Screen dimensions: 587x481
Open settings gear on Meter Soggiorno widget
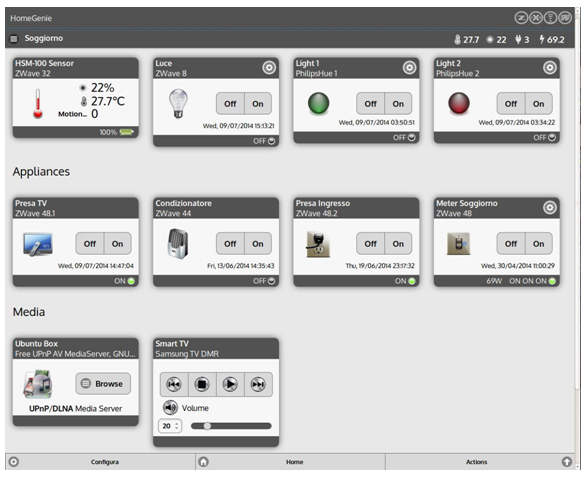pos(550,208)
